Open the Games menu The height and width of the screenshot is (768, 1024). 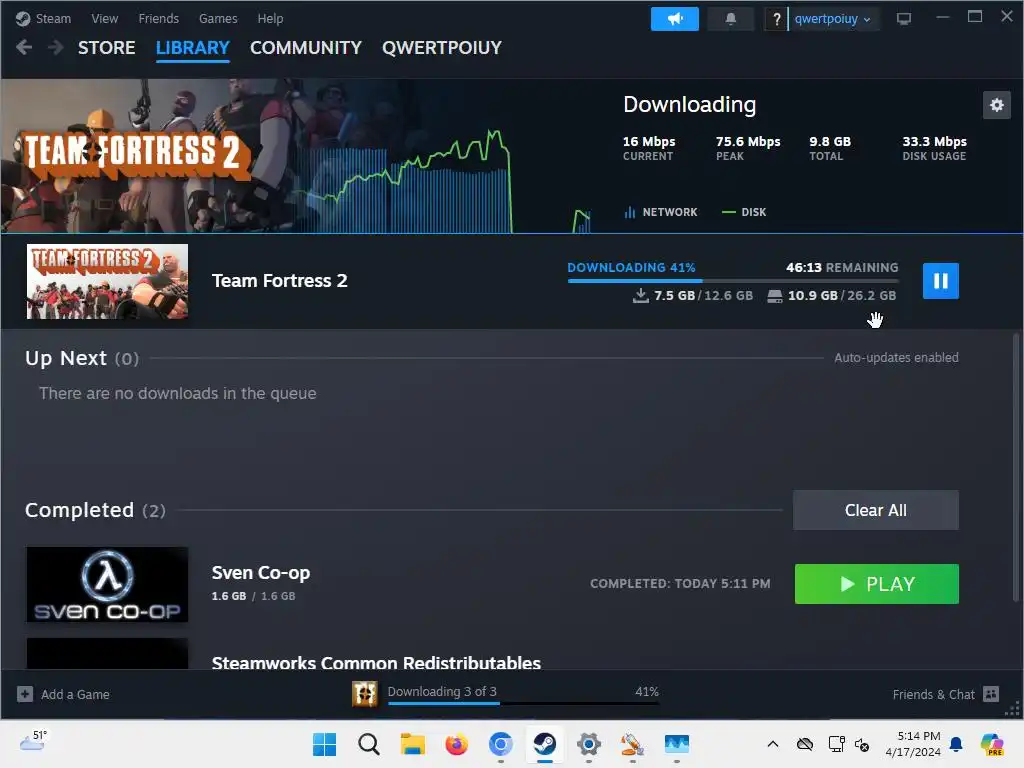pyautogui.click(x=218, y=19)
